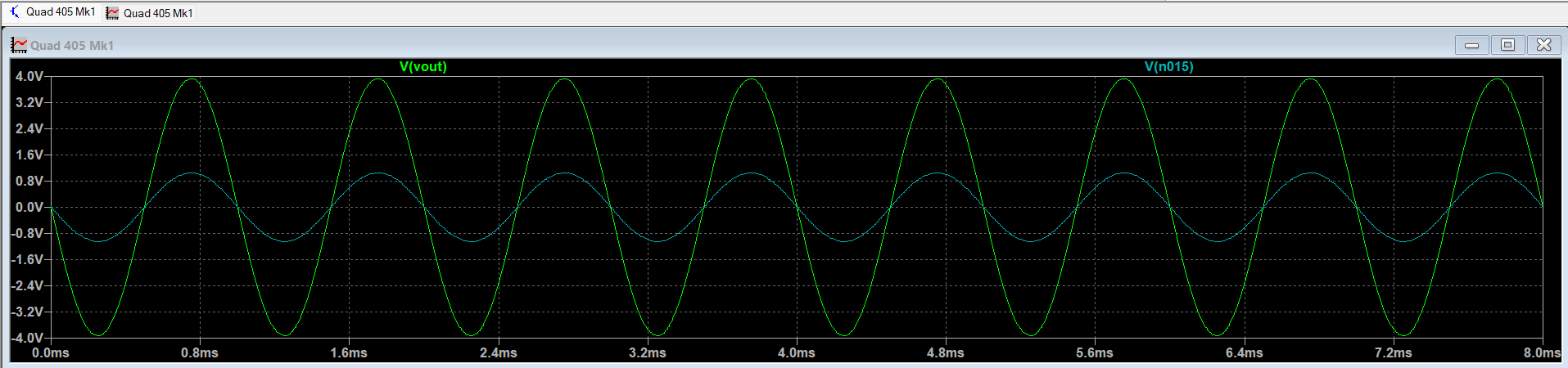Click the 2.4V vertical axis label
The width and height of the screenshot is (1568, 368).
coord(29,128)
